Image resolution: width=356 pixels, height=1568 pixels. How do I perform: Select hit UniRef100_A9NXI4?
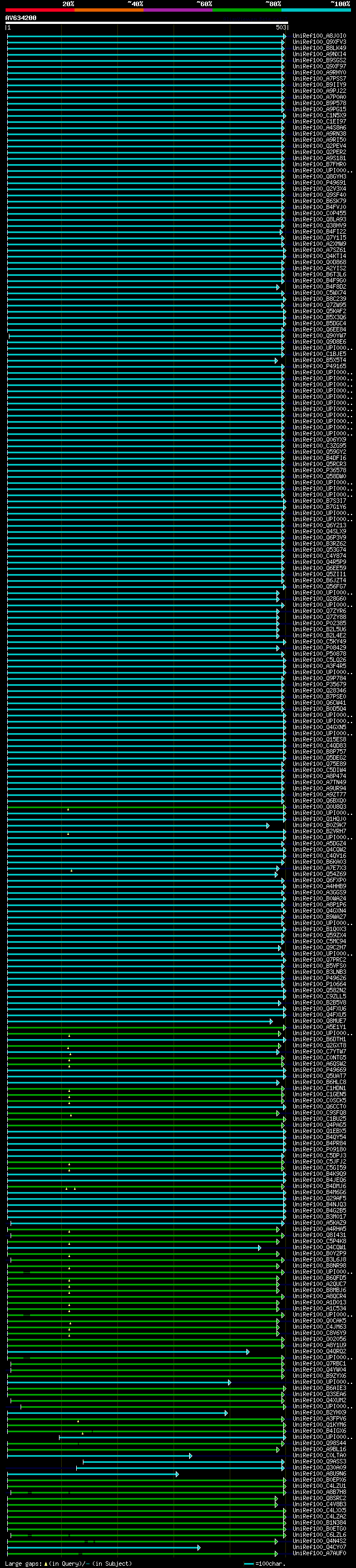coord(319,54)
